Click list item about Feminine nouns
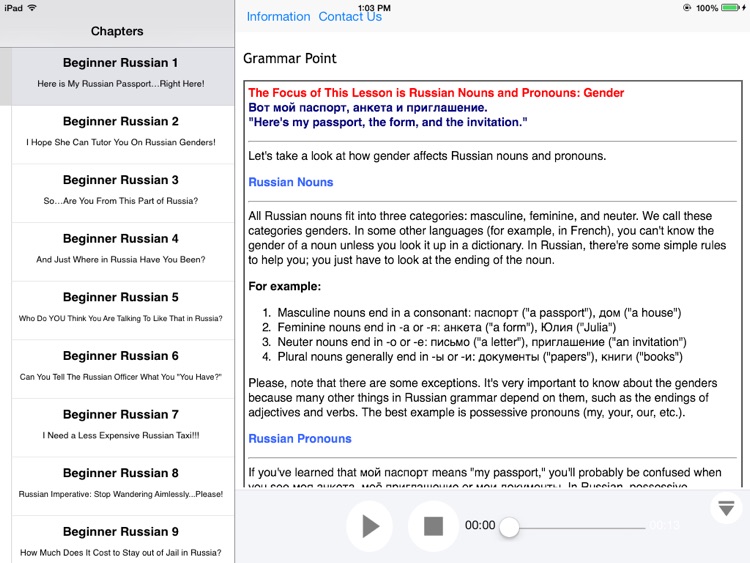The image size is (750, 563). tap(447, 328)
